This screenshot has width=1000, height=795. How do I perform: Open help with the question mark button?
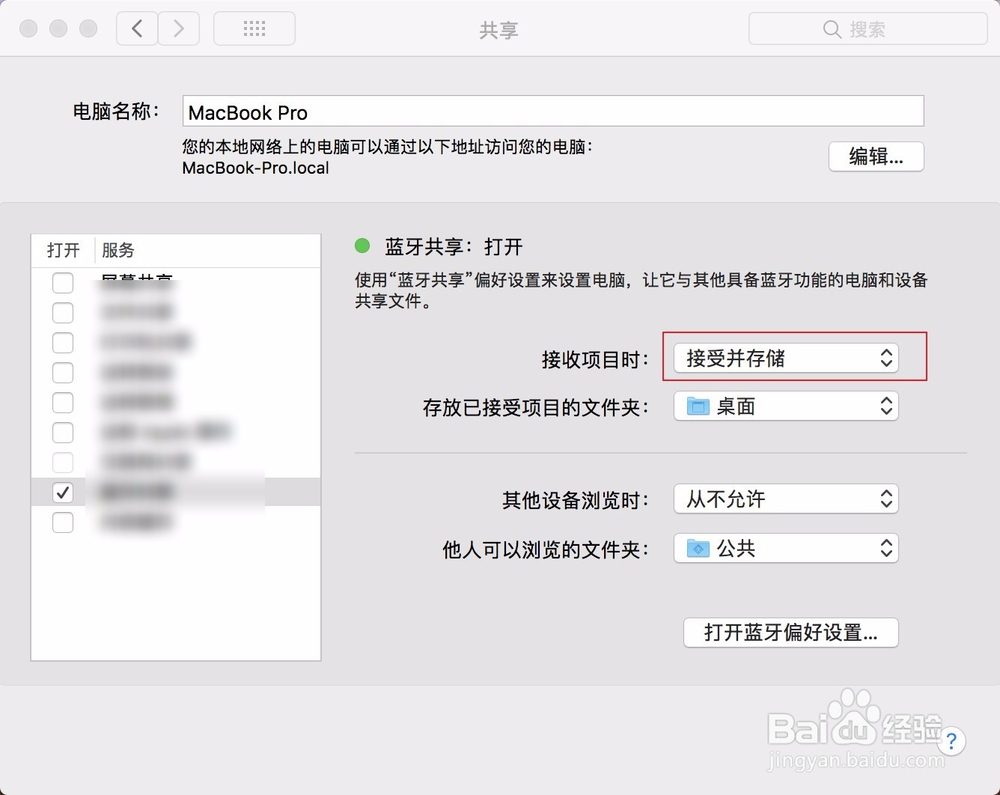[x=951, y=741]
